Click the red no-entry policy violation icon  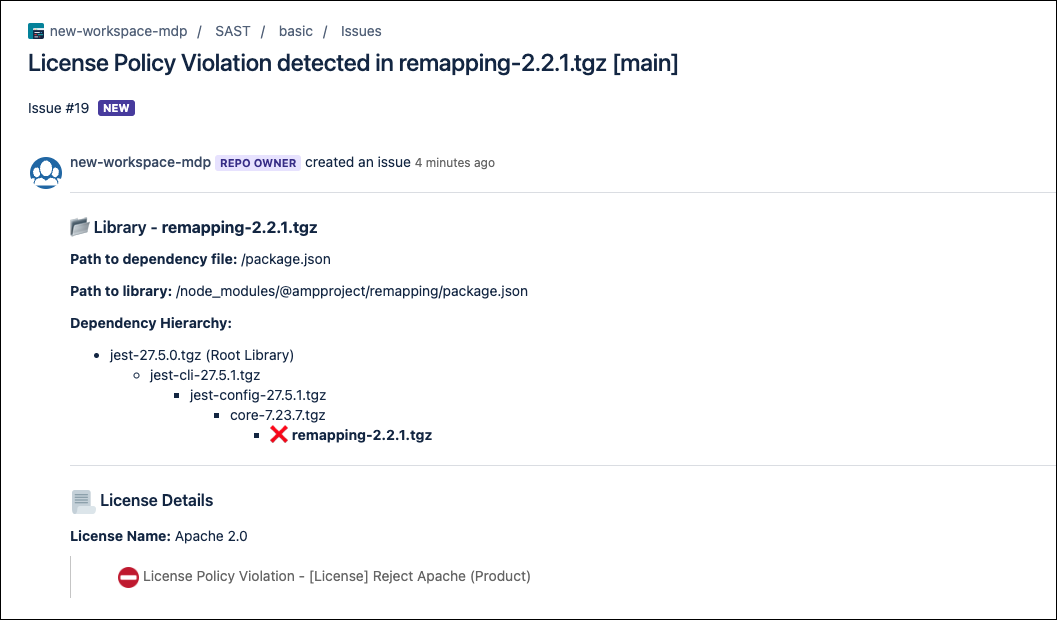(128, 577)
